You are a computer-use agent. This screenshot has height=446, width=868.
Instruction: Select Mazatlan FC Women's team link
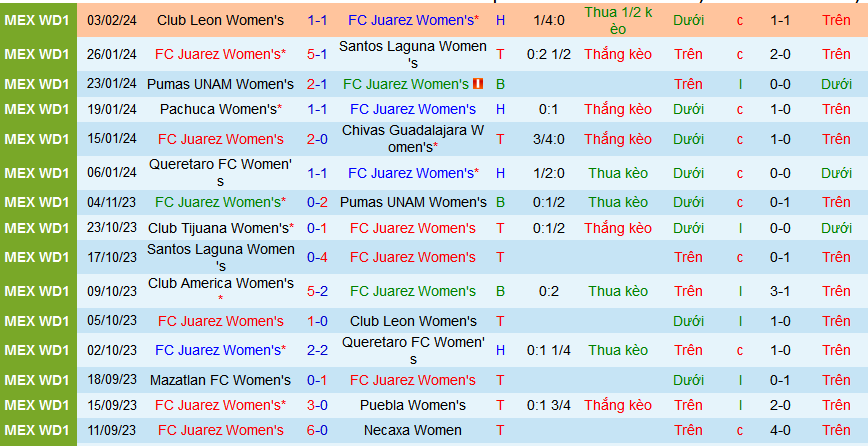(x=220, y=380)
